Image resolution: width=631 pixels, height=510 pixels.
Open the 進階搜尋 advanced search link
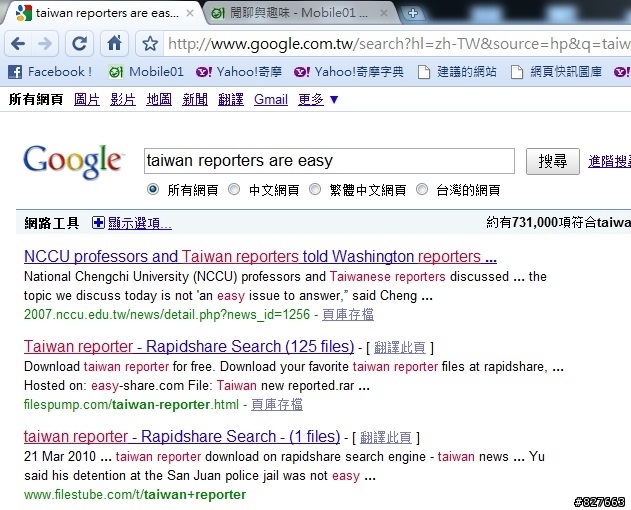tap(609, 161)
